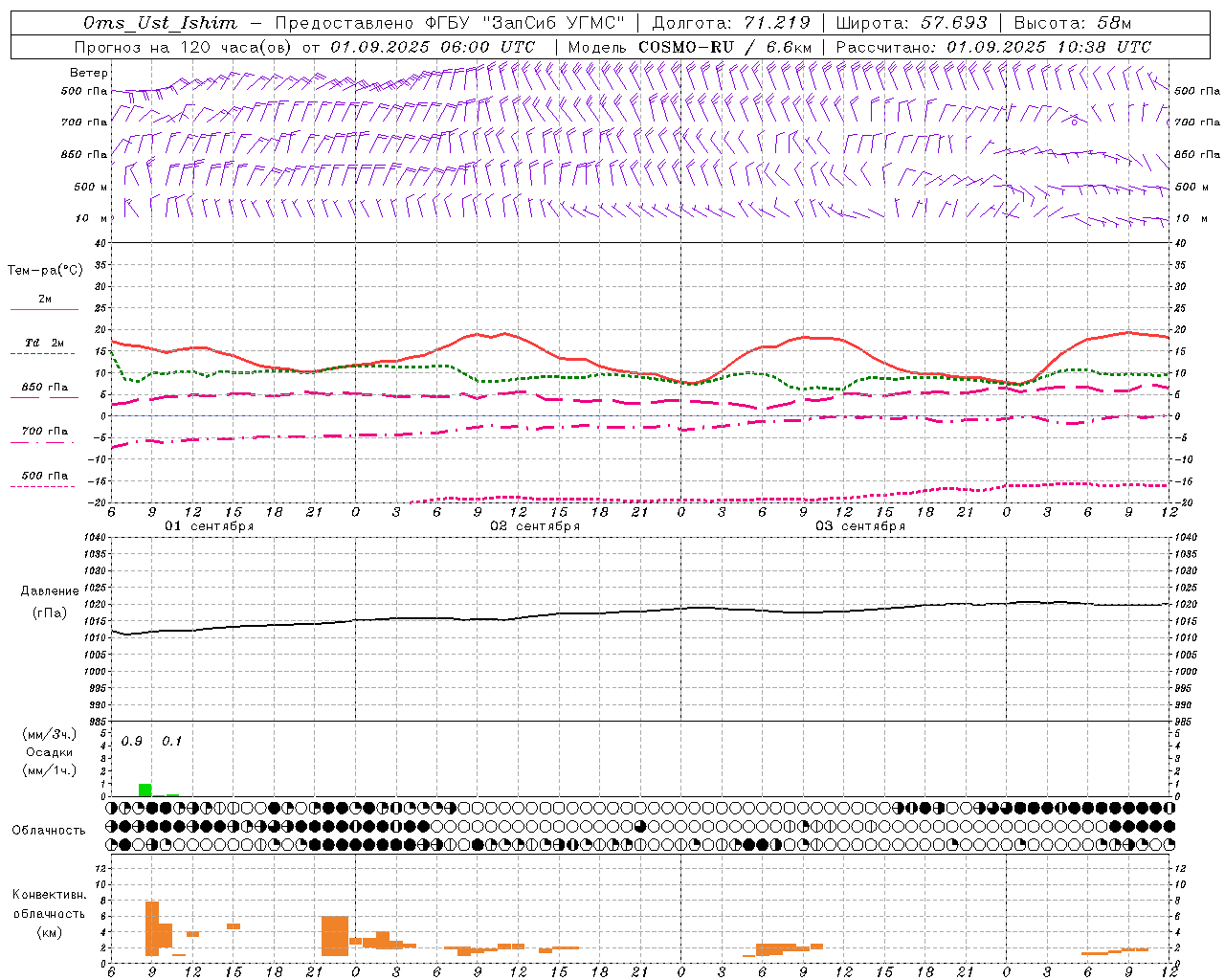
Task: Click the solid red 2м legend line
Action: click(44, 310)
